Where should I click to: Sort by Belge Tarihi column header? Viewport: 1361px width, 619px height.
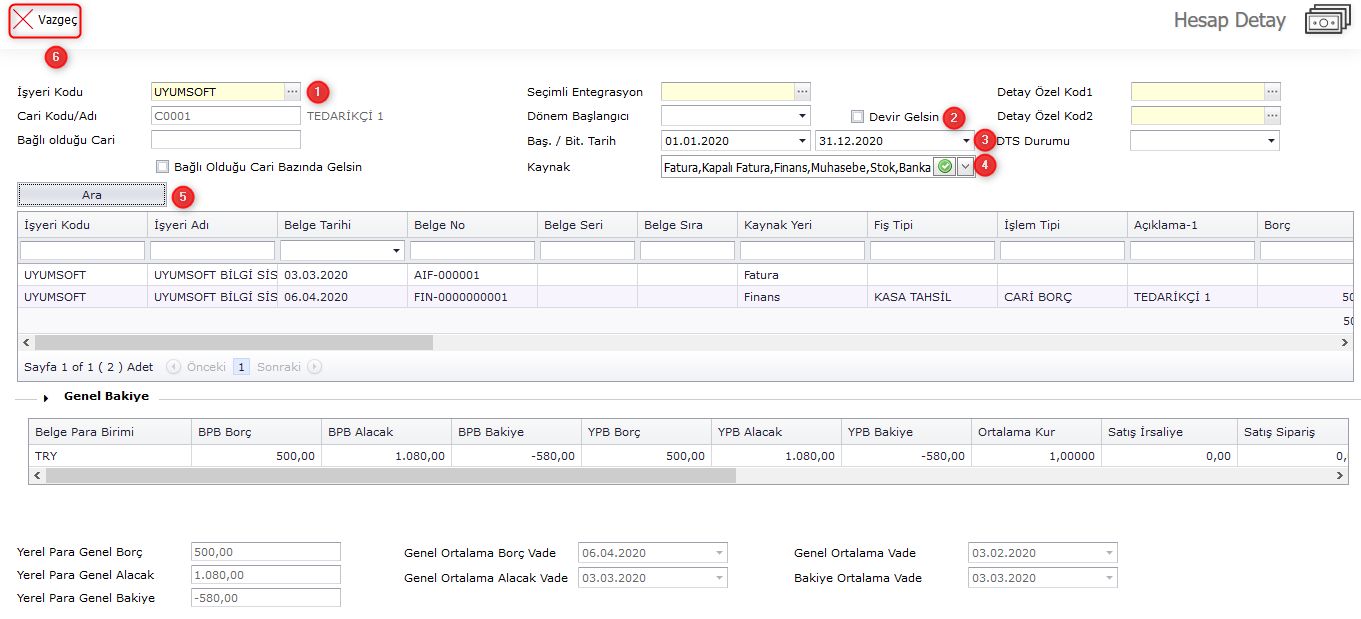click(x=317, y=225)
